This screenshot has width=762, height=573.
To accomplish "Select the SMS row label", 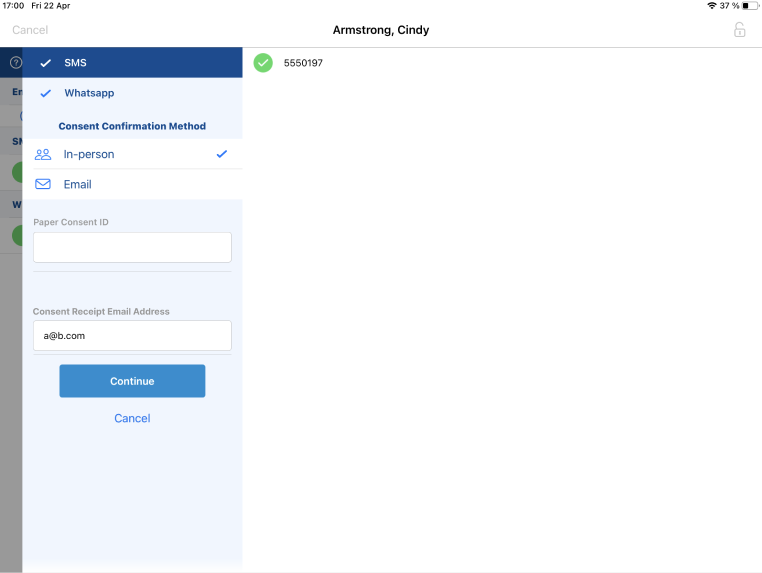I will coord(76,63).
